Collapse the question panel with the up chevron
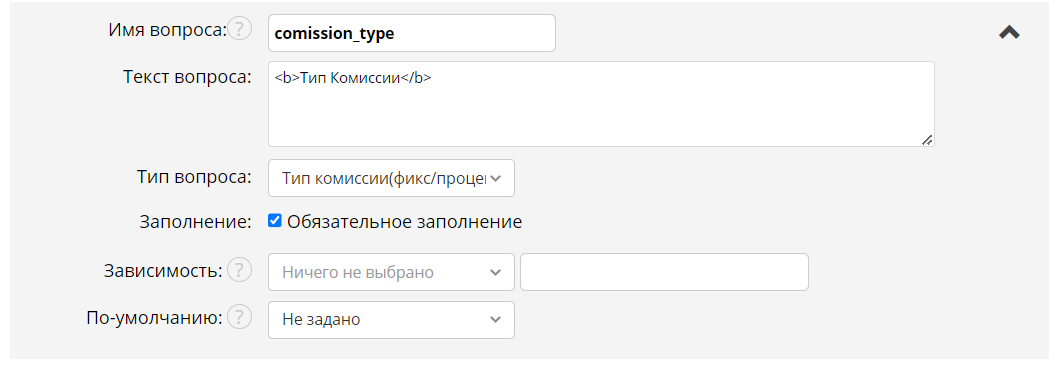 1009,32
